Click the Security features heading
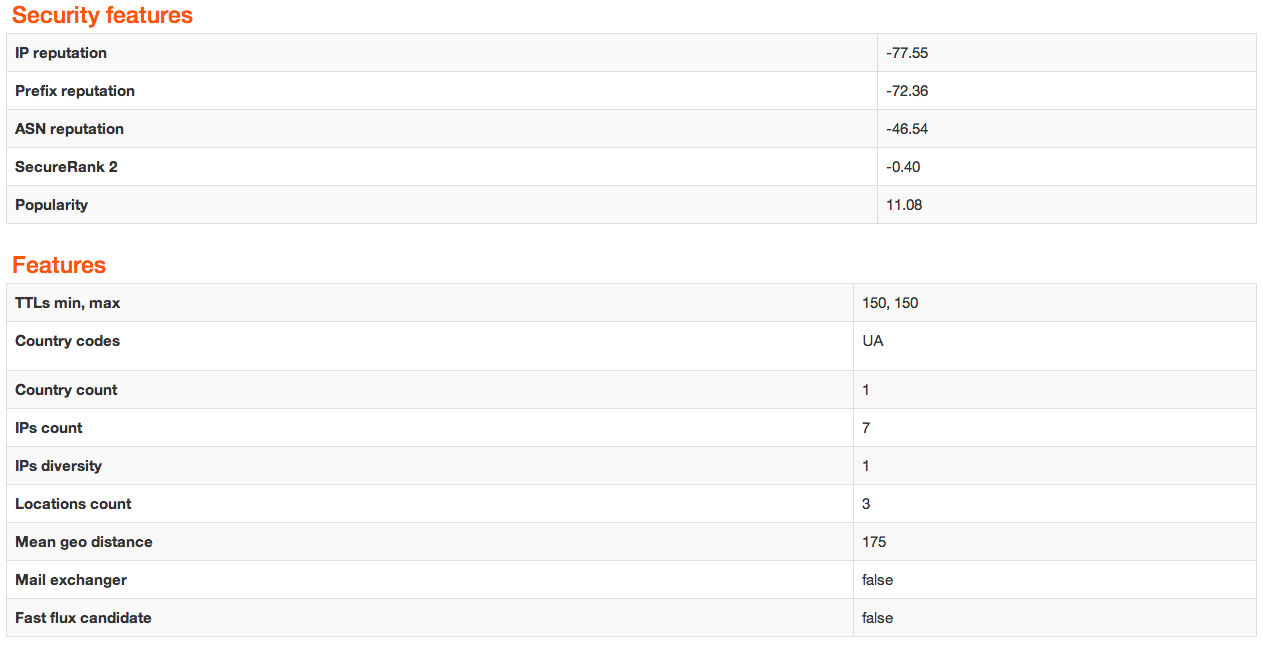This screenshot has width=1263, height=650. coord(102,16)
